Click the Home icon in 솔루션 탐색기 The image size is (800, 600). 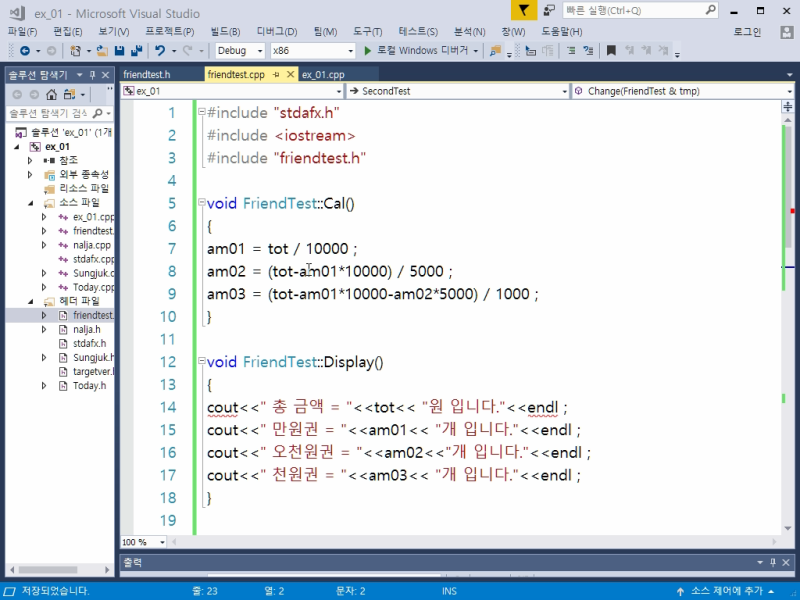[52, 94]
